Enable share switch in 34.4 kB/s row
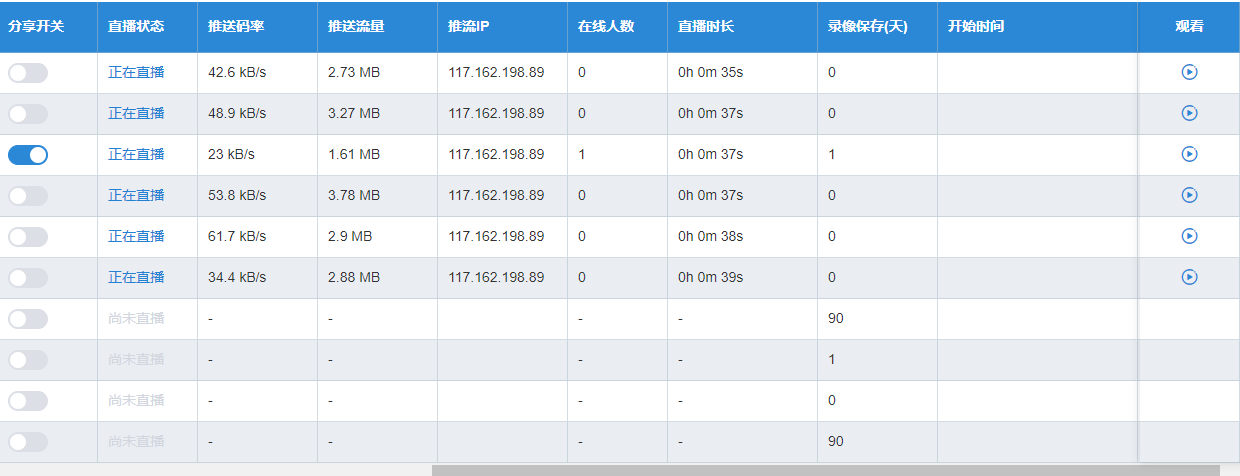Screen dimensions: 1240x476 [28, 277]
